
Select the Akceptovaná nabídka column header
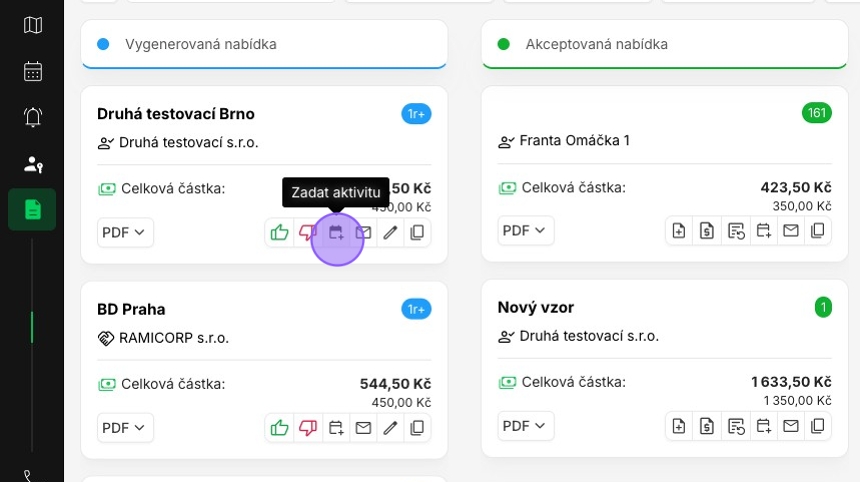596,44
